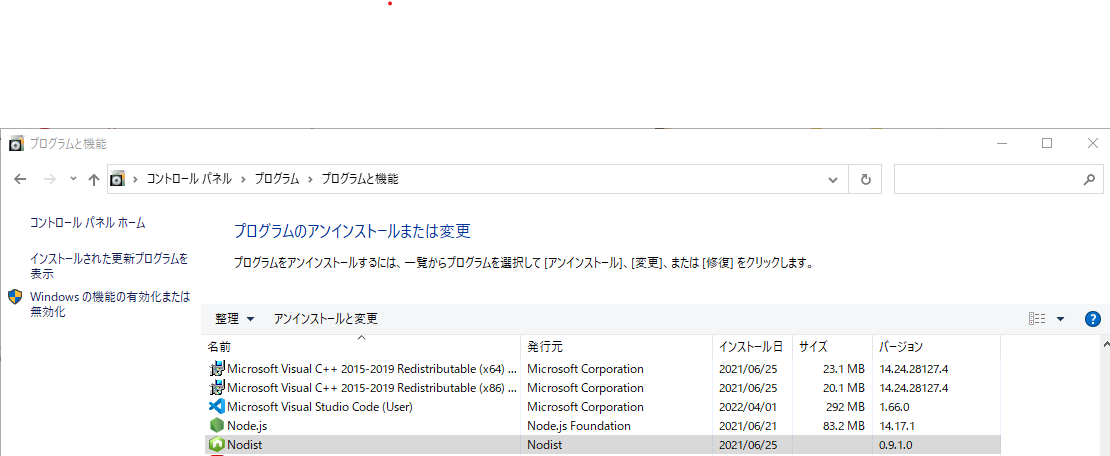Open コントロール パネル ホーム link

click(x=88, y=222)
